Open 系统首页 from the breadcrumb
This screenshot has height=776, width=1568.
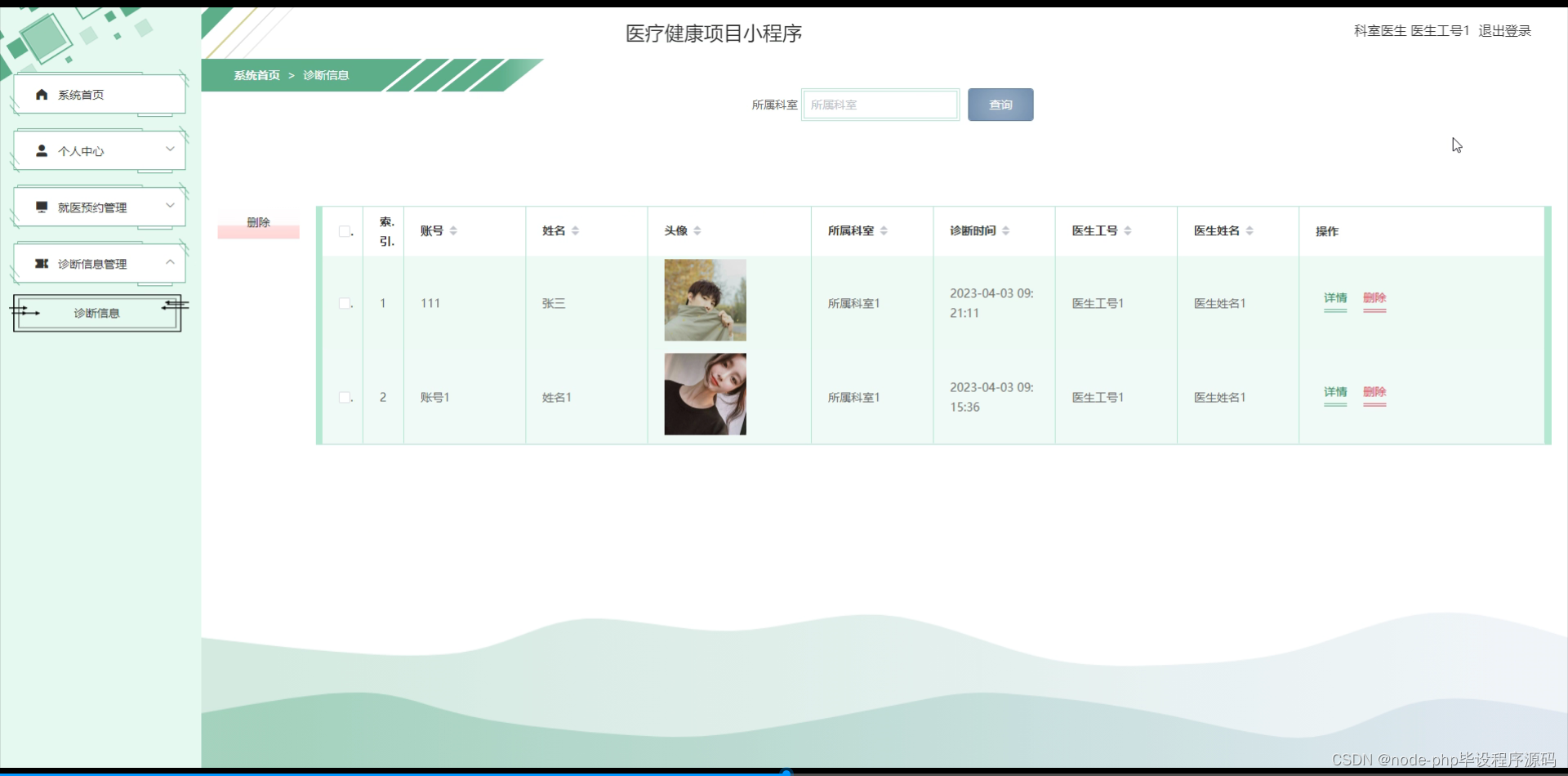click(x=256, y=75)
